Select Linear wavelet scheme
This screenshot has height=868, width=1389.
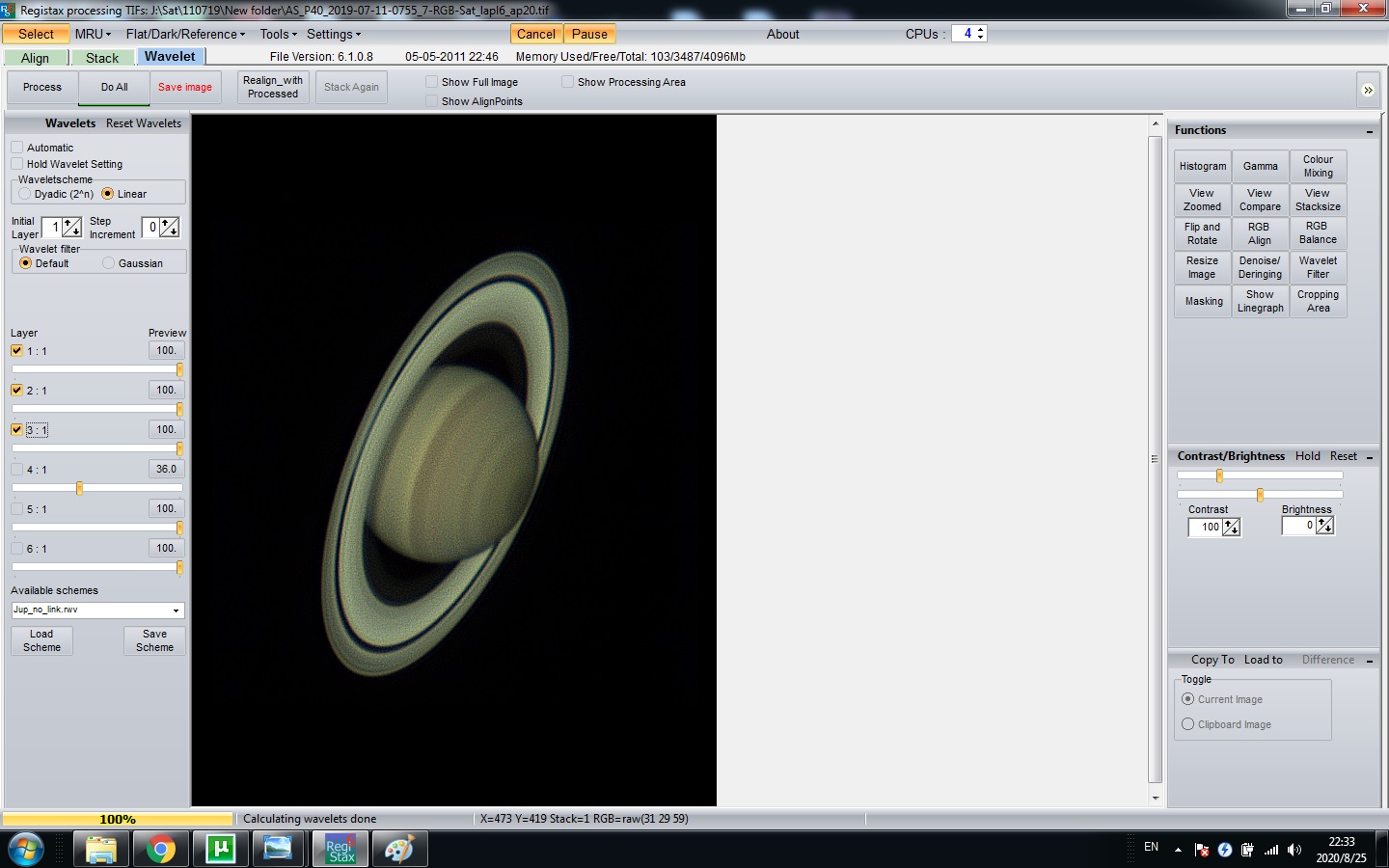pyautogui.click(x=108, y=194)
